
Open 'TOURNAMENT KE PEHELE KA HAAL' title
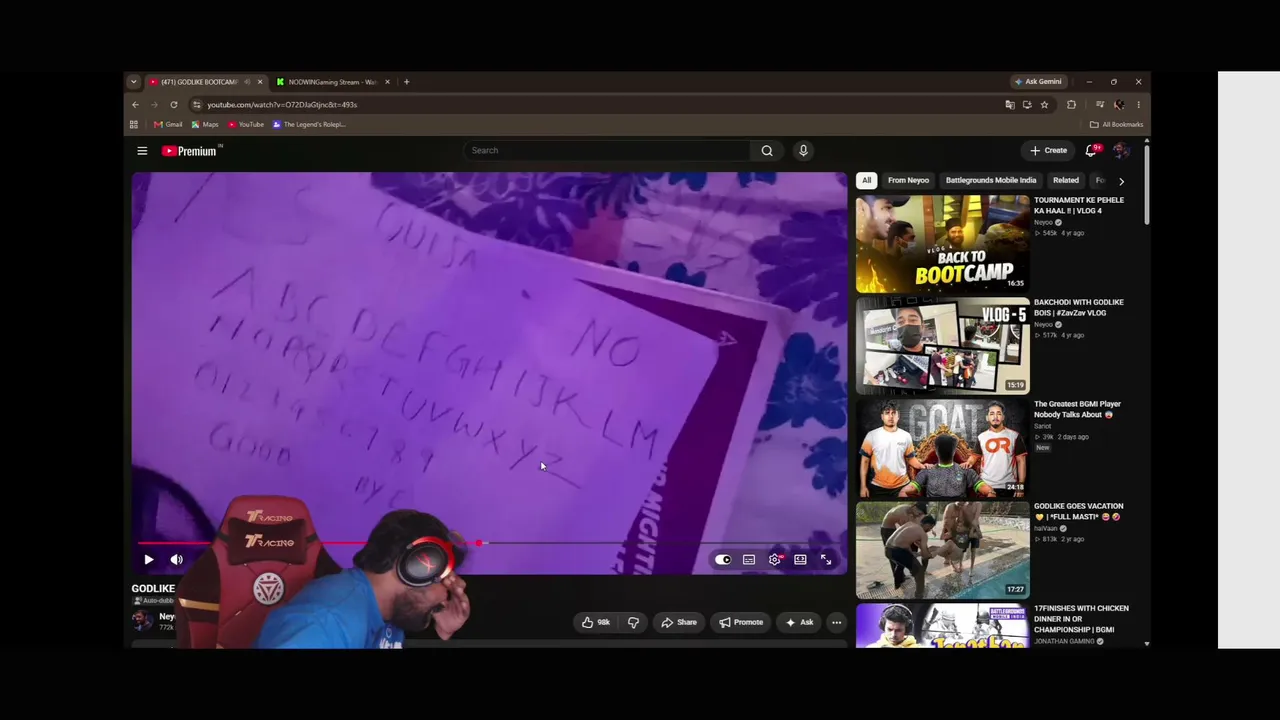(x=1079, y=205)
